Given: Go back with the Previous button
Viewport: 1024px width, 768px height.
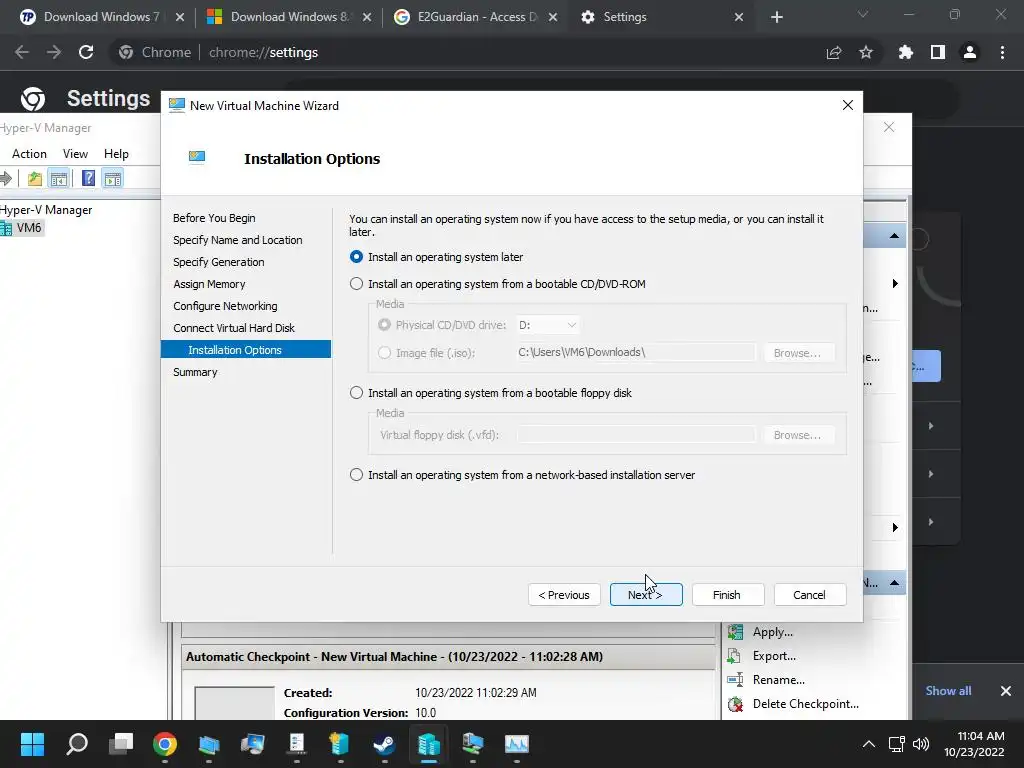Looking at the screenshot, I should [x=564, y=595].
